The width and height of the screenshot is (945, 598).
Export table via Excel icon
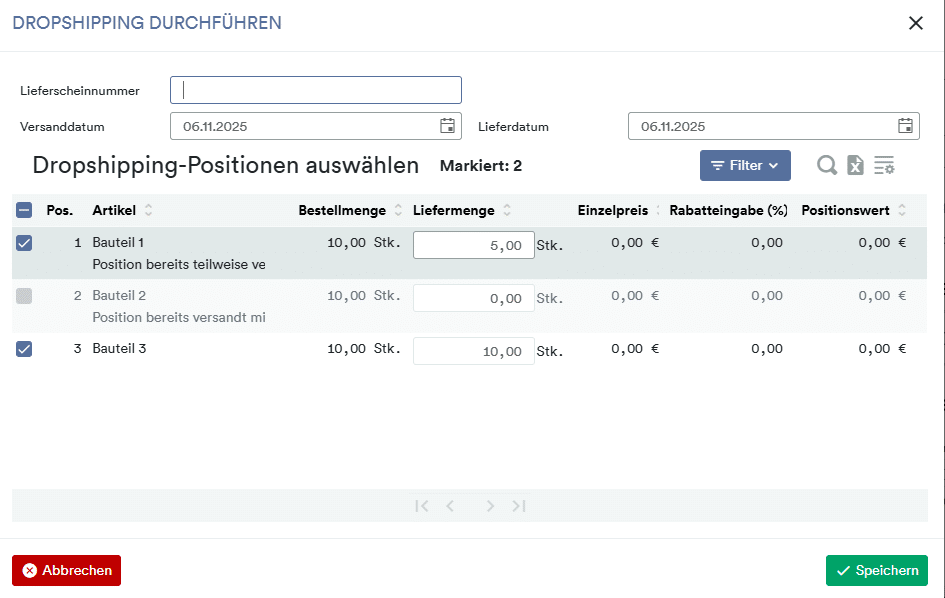pos(855,166)
